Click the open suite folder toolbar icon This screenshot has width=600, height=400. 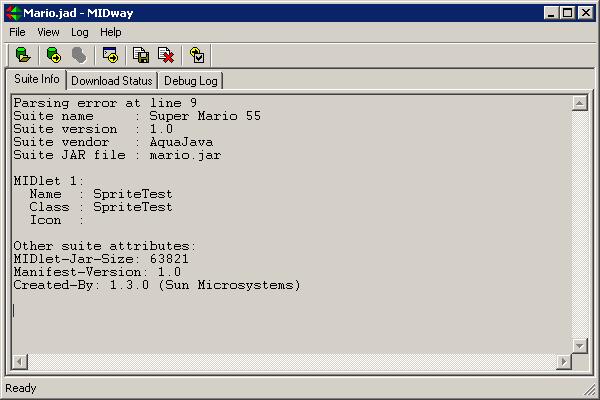tap(23, 55)
